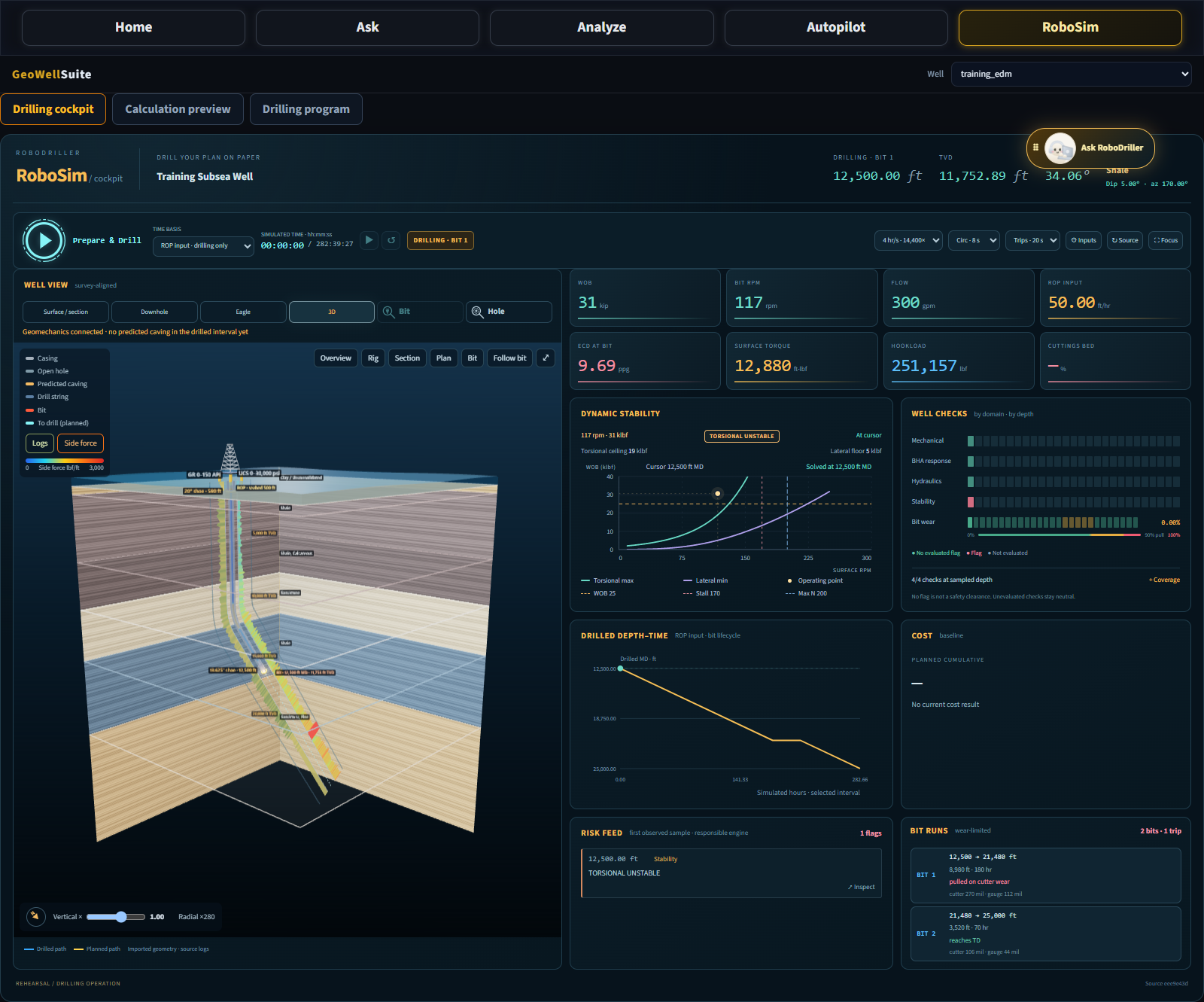Screen dimensions: 1204x1002
Task: Toggle the Side force overlay
Action: point(81,443)
